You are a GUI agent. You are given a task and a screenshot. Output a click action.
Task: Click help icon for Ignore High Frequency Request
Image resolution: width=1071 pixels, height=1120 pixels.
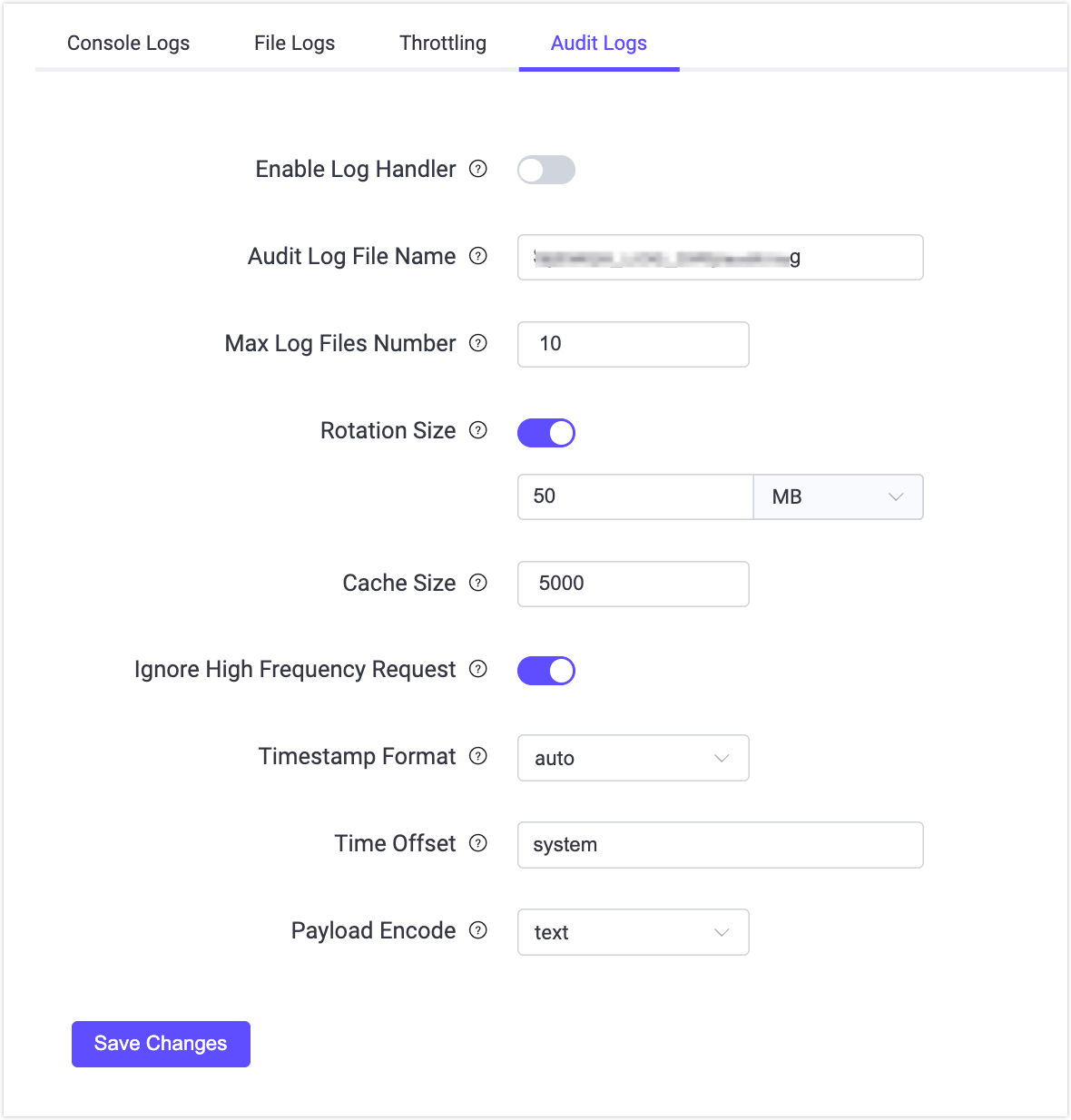click(x=478, y=669)
